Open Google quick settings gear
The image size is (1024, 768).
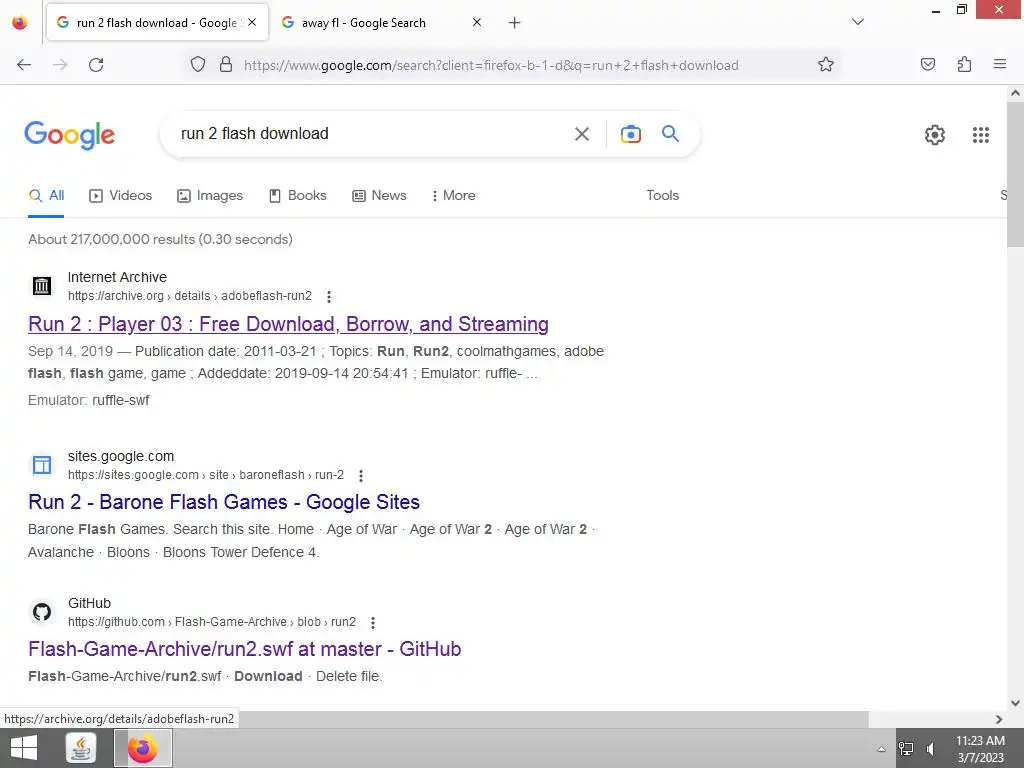pyautogui.click(x=935, y=135)
